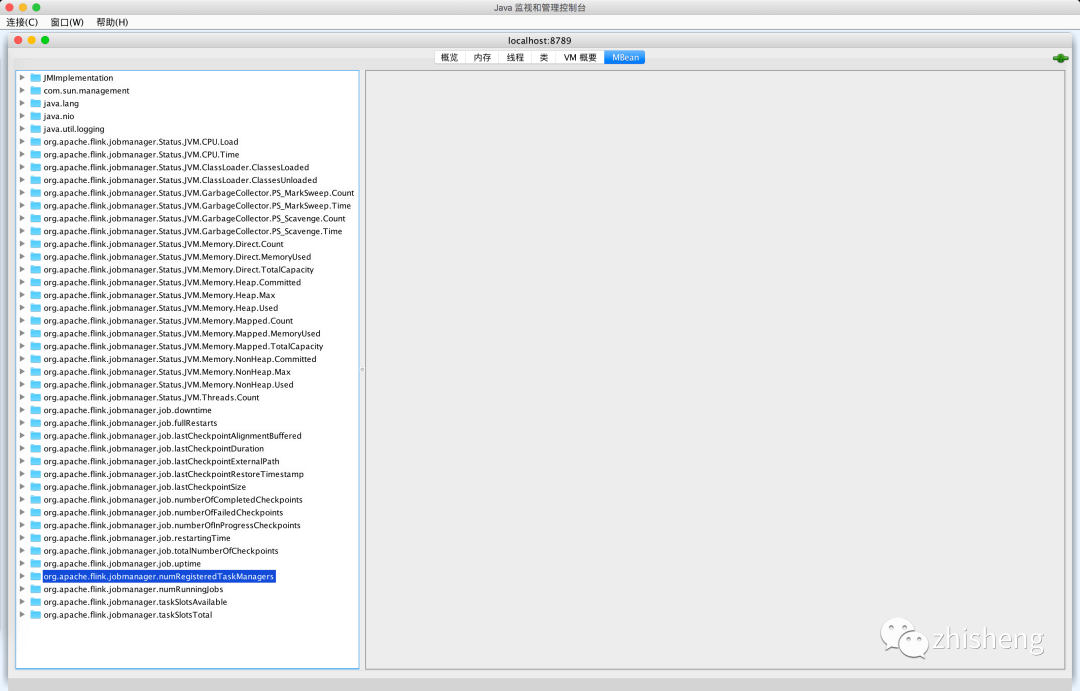The height and width of the screenshot is (691, 1080).
Task: Select the MBean tab
Action: [x=625, y=58]
